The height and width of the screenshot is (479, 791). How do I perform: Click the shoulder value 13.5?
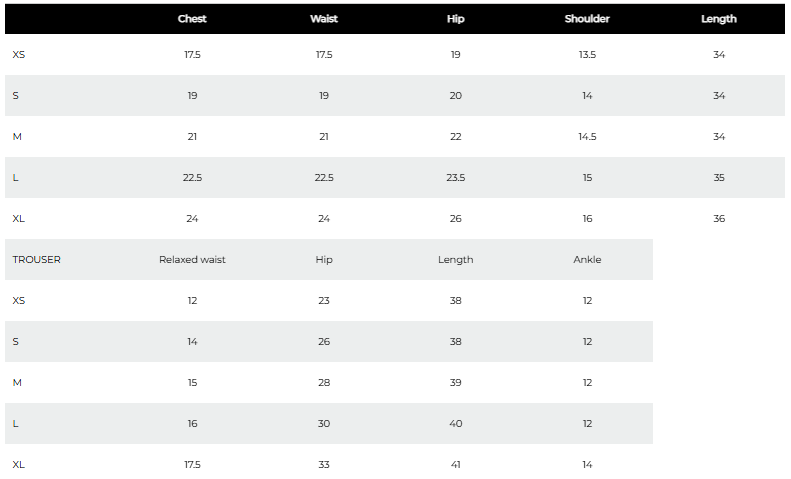tap(587, 54)
